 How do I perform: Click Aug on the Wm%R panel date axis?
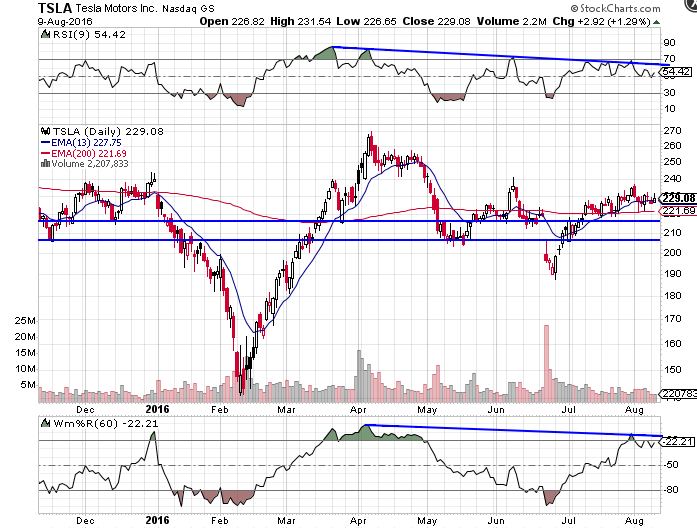click(x=634, y=521)
